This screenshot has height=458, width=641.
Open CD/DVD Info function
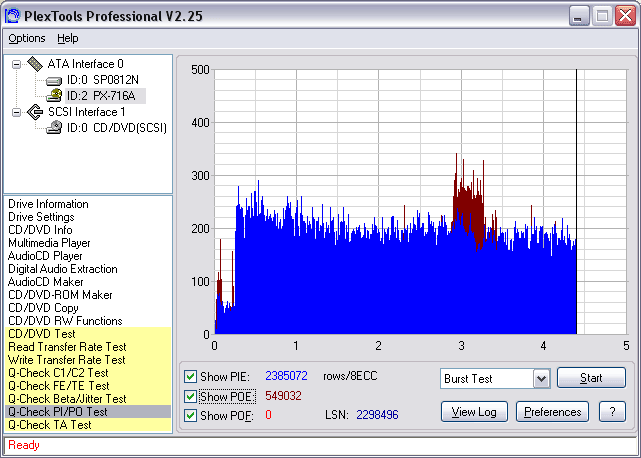click(40, 230)
